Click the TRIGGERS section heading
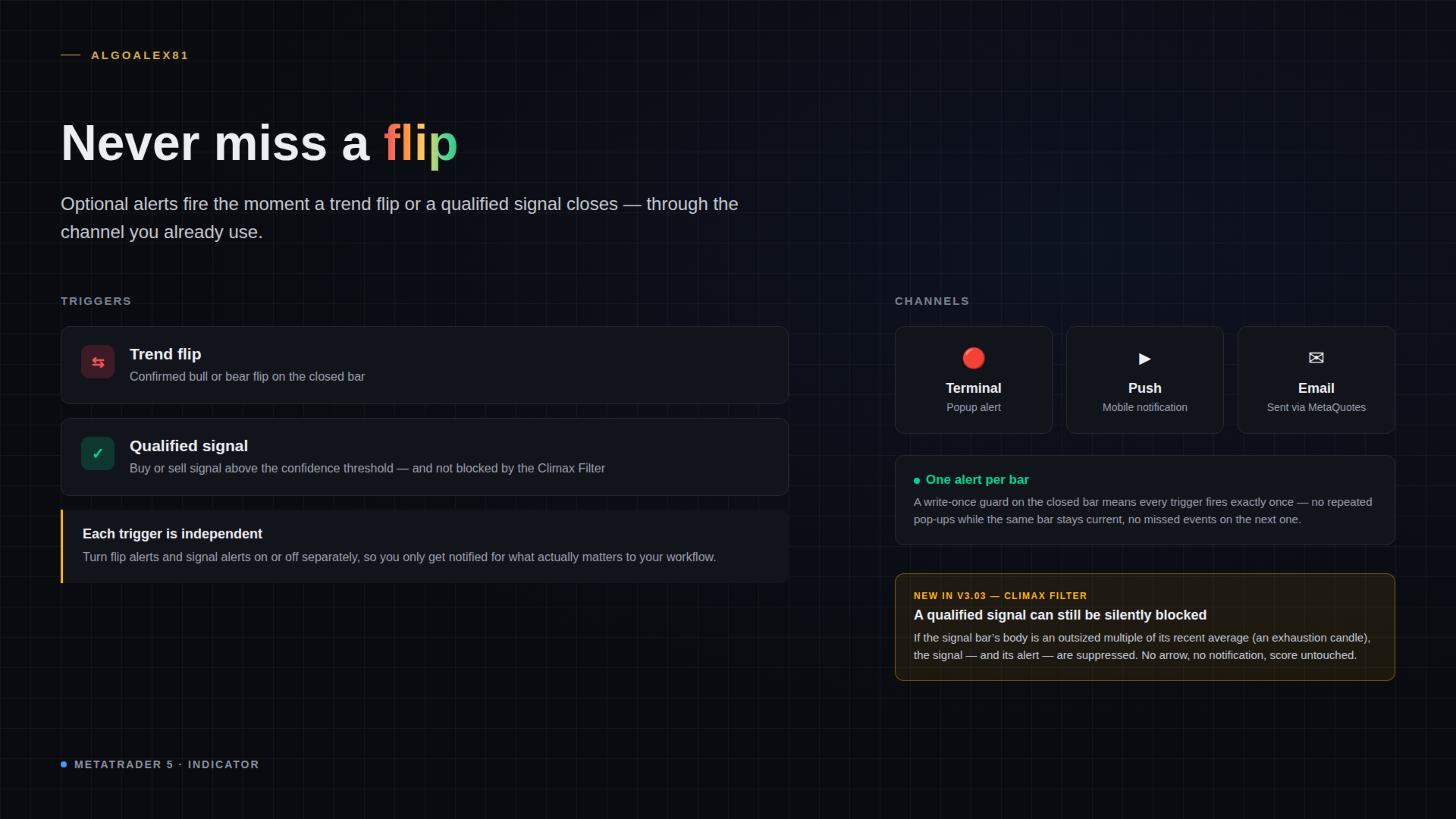The height and width of the screenshot is (819, 1456). click(96, 301)
